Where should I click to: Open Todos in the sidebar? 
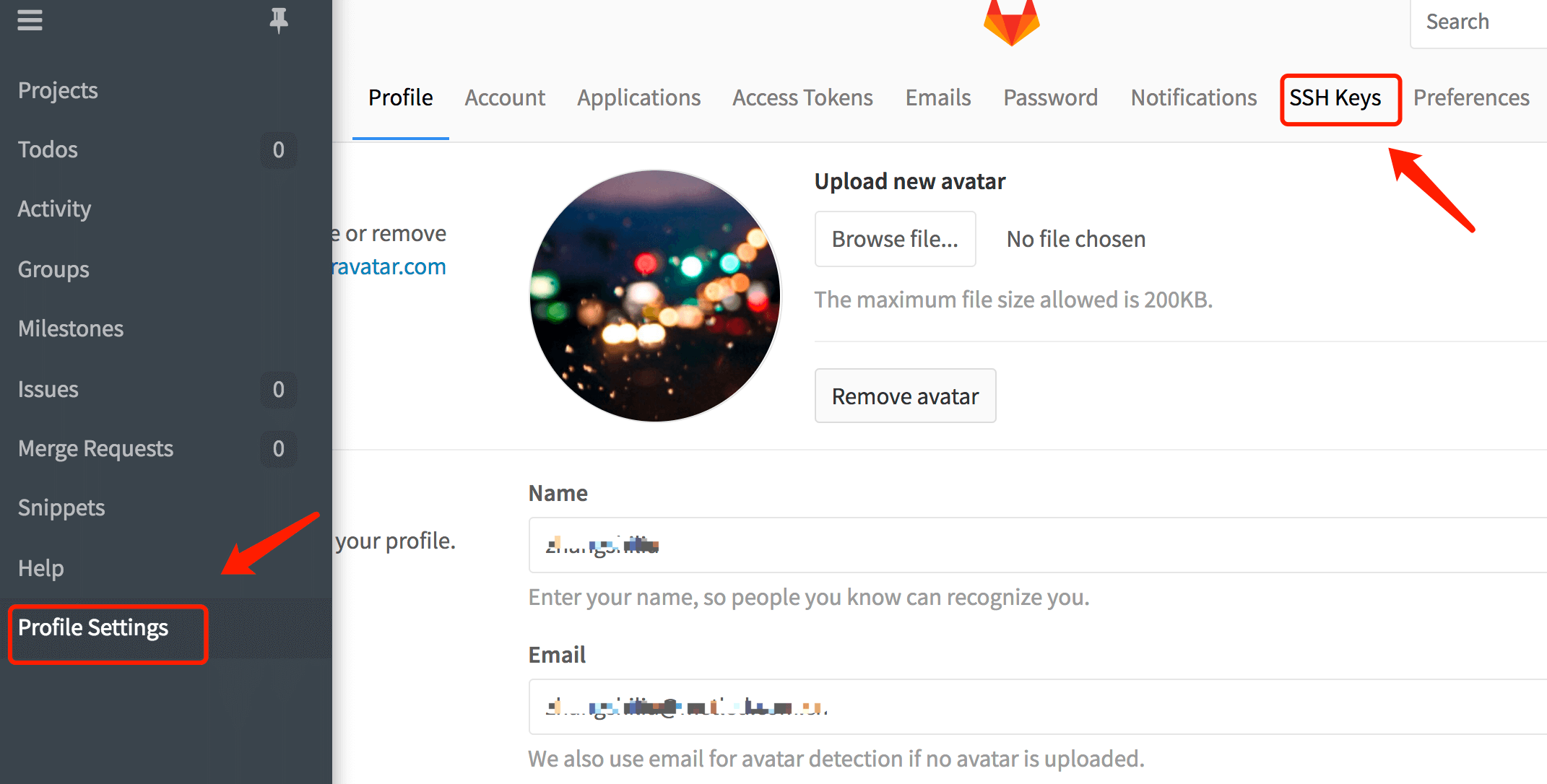[x=48, y=149]
